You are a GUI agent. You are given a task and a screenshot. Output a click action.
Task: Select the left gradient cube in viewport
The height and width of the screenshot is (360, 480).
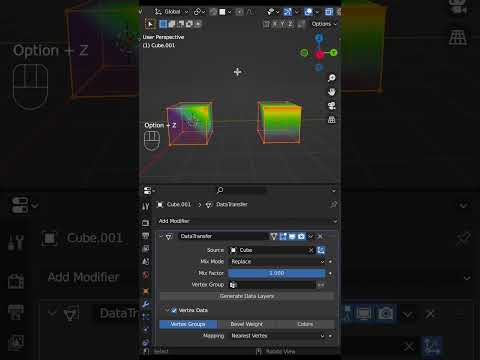(189, 124)
